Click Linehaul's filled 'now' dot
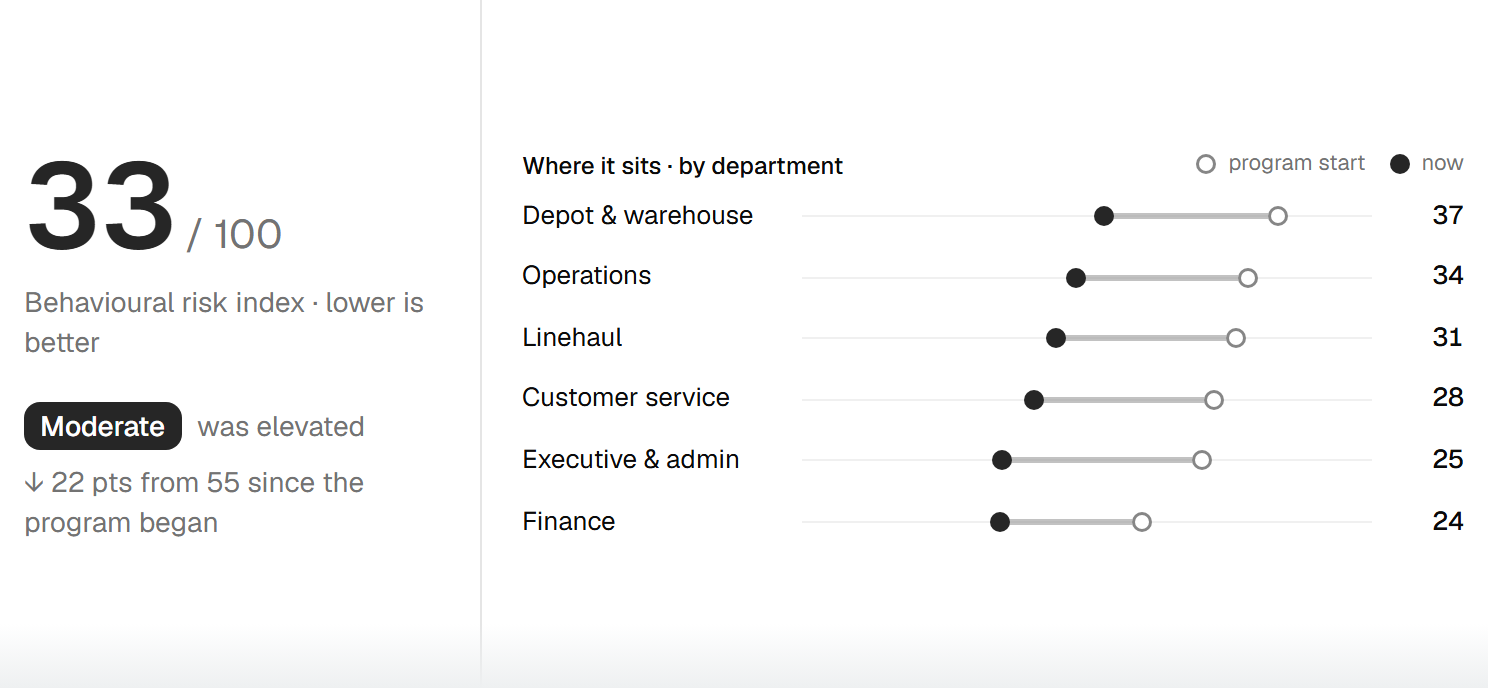This screenshot has height=688, width=1488. click(x=1056, y=338)
